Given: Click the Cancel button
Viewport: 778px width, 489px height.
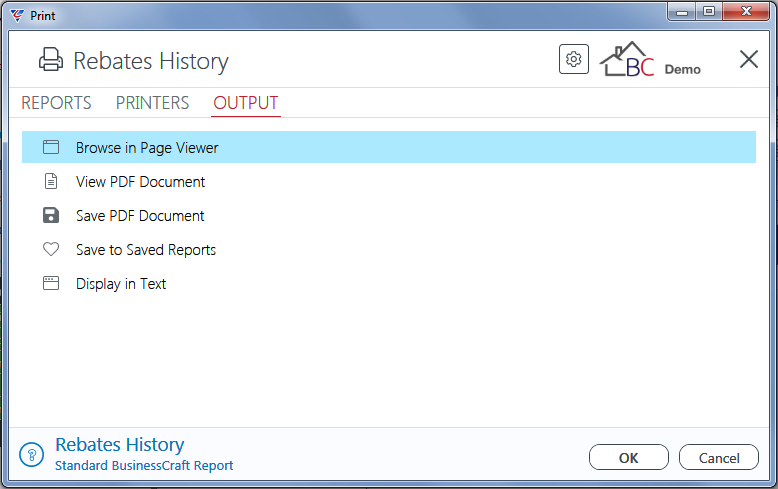Looking at the screenshot, I should (718, 457).
